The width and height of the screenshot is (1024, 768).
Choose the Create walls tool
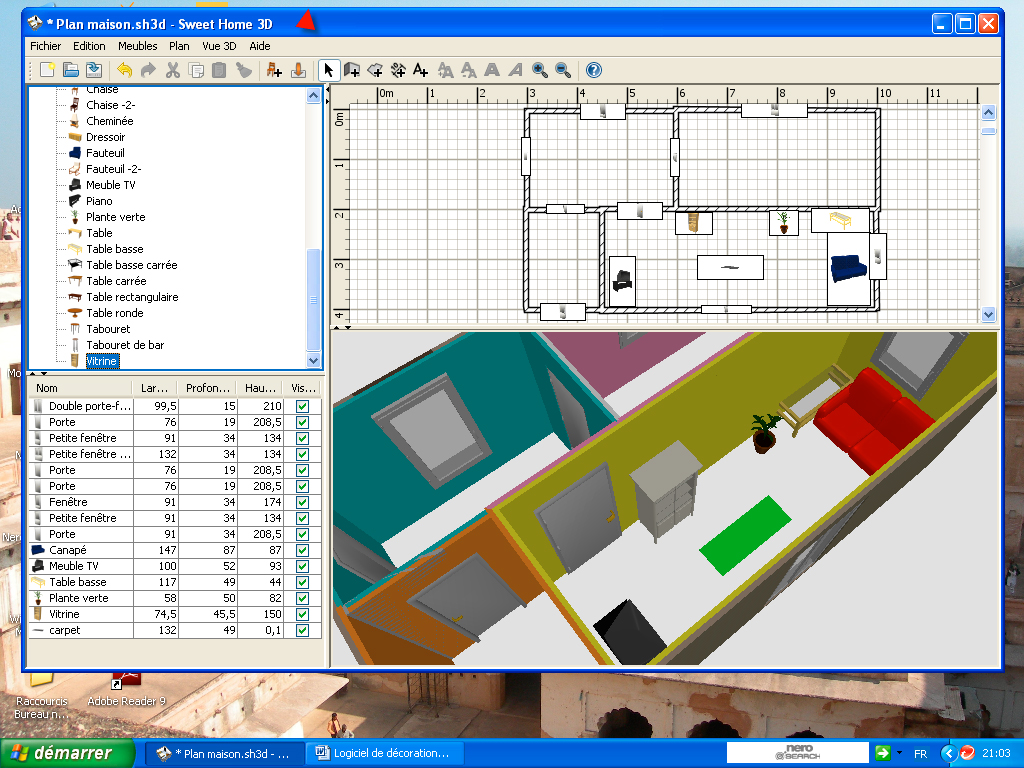(x=352, y=70)
